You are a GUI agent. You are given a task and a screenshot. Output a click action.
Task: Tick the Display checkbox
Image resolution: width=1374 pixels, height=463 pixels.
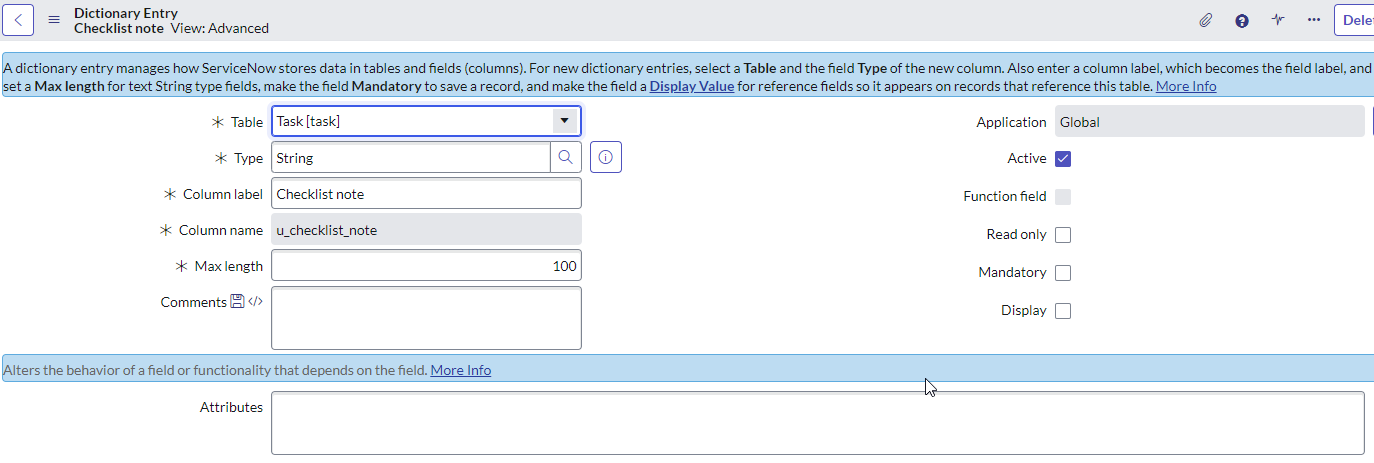coord(1063,311)
